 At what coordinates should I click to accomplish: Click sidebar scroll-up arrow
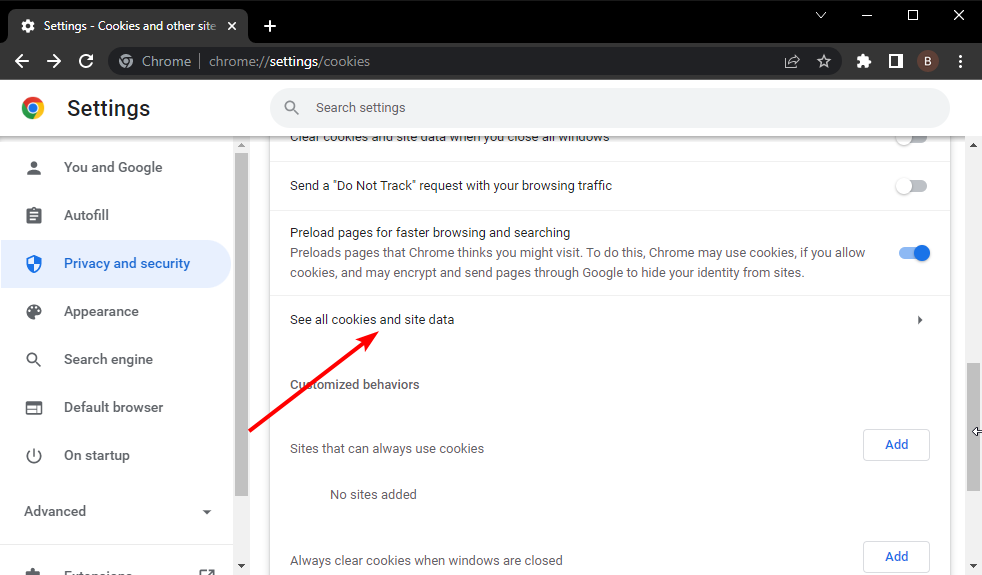tap(241, 145)
